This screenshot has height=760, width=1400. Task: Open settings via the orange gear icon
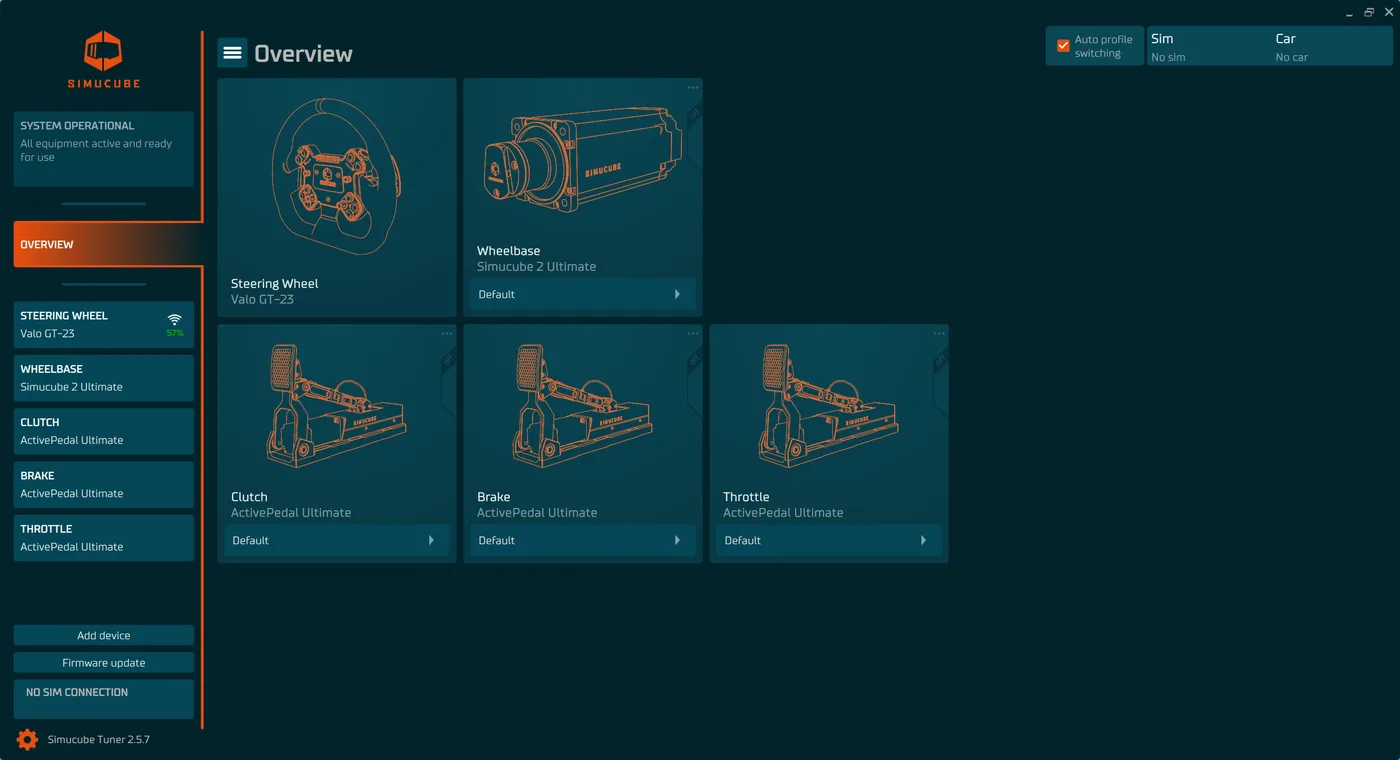point(27,739)
